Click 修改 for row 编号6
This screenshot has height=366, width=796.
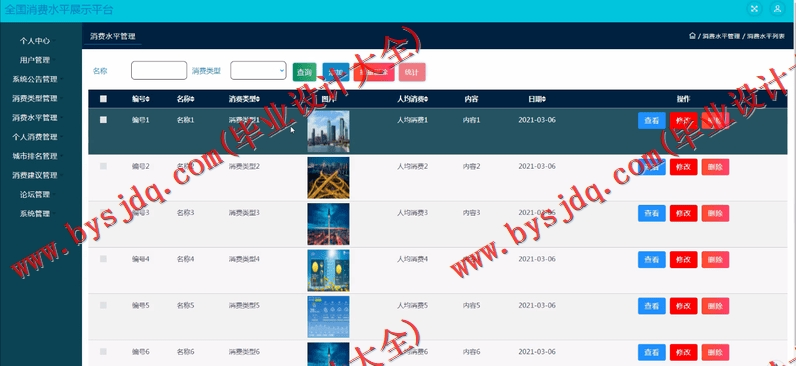tap(684, 352)
